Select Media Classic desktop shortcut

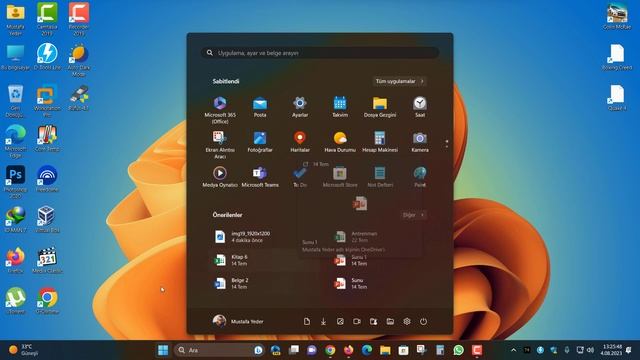pos(47,260)
